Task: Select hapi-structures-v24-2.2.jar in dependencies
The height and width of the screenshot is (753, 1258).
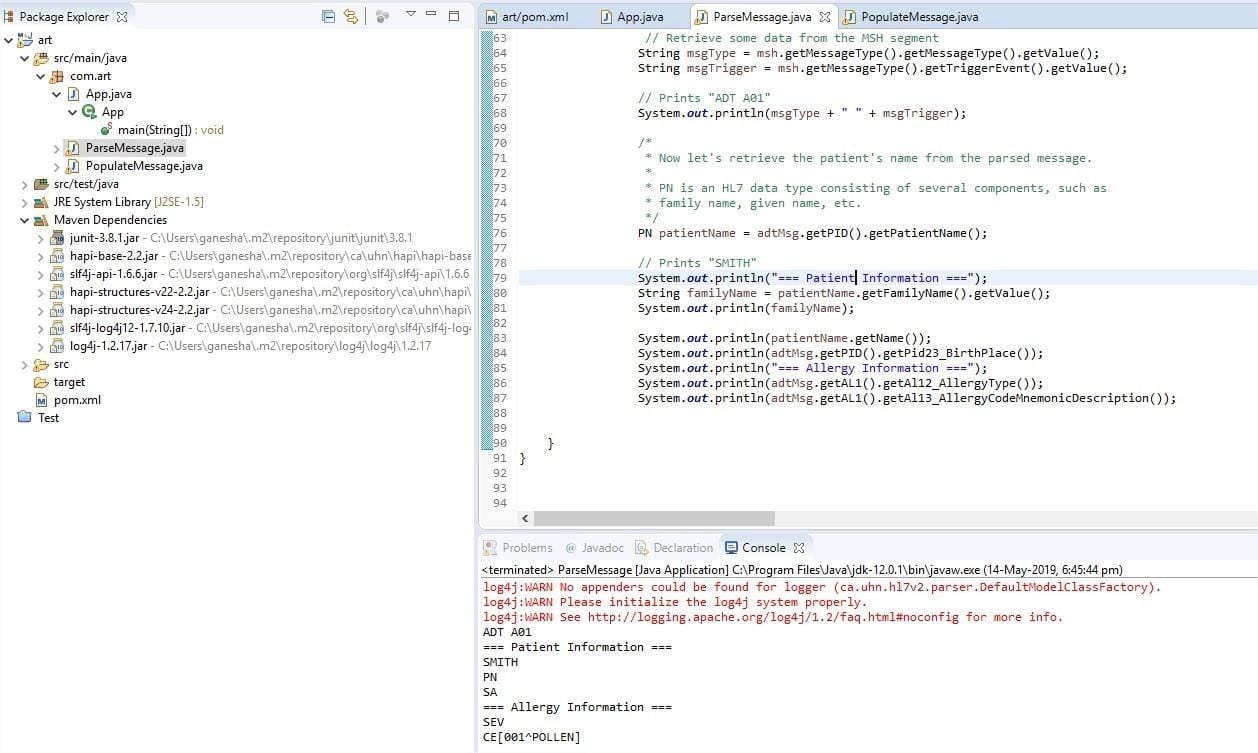Action: 139,310
